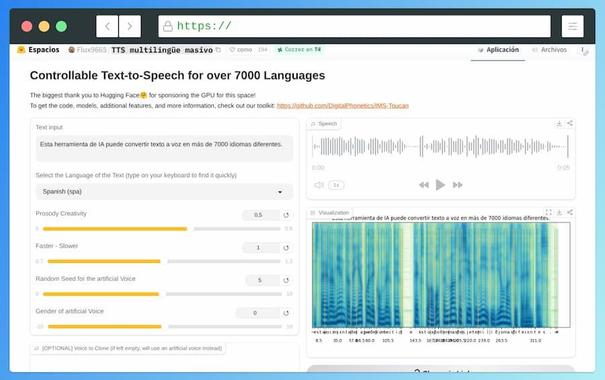Reset the Random Seed value
605x380 pixels.
[x=286, y=280]
